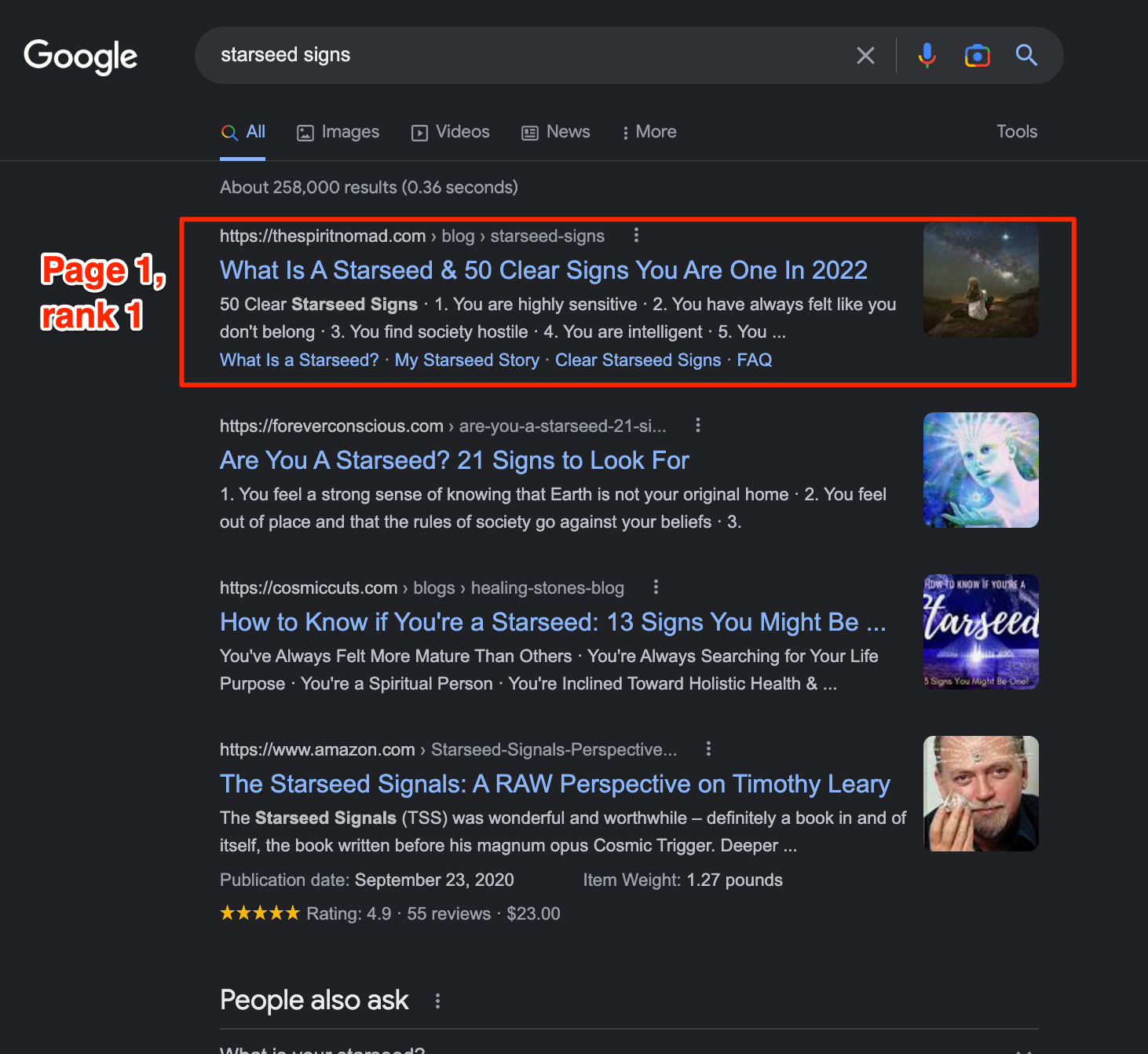
Task: Open the search Tools options
Action: [1017, 132]
